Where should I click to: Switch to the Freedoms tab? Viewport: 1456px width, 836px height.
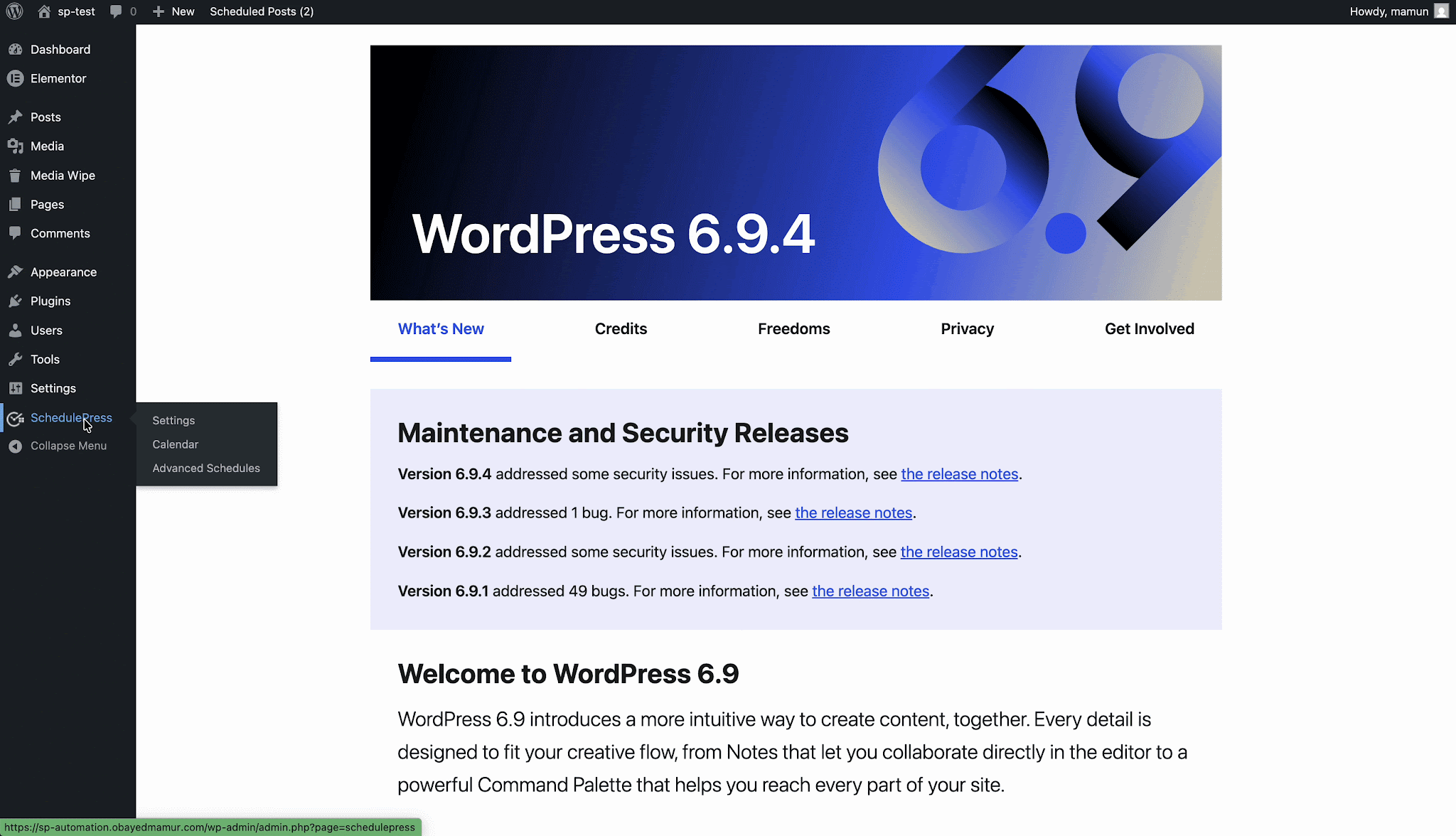click(794, 328)
